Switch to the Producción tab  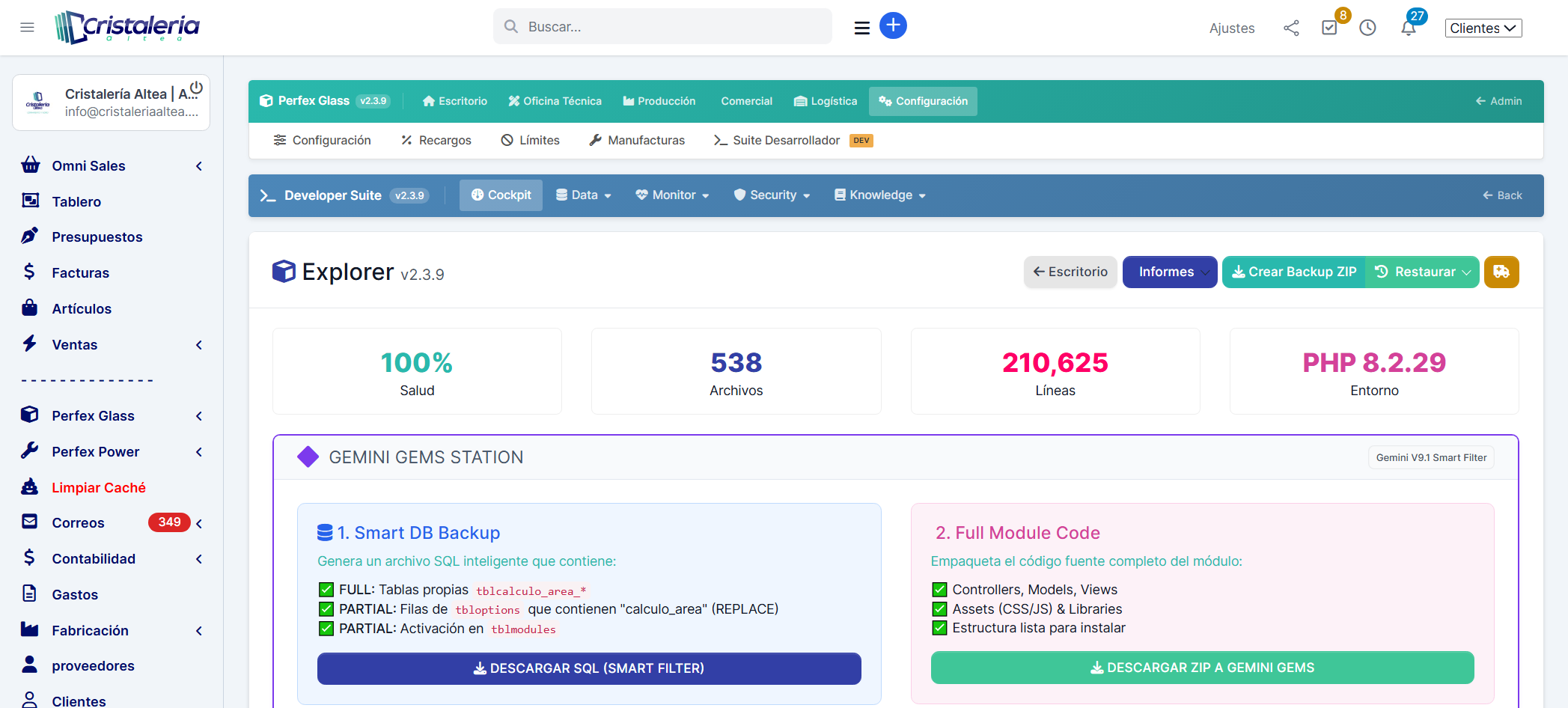(x=659, y=101)
